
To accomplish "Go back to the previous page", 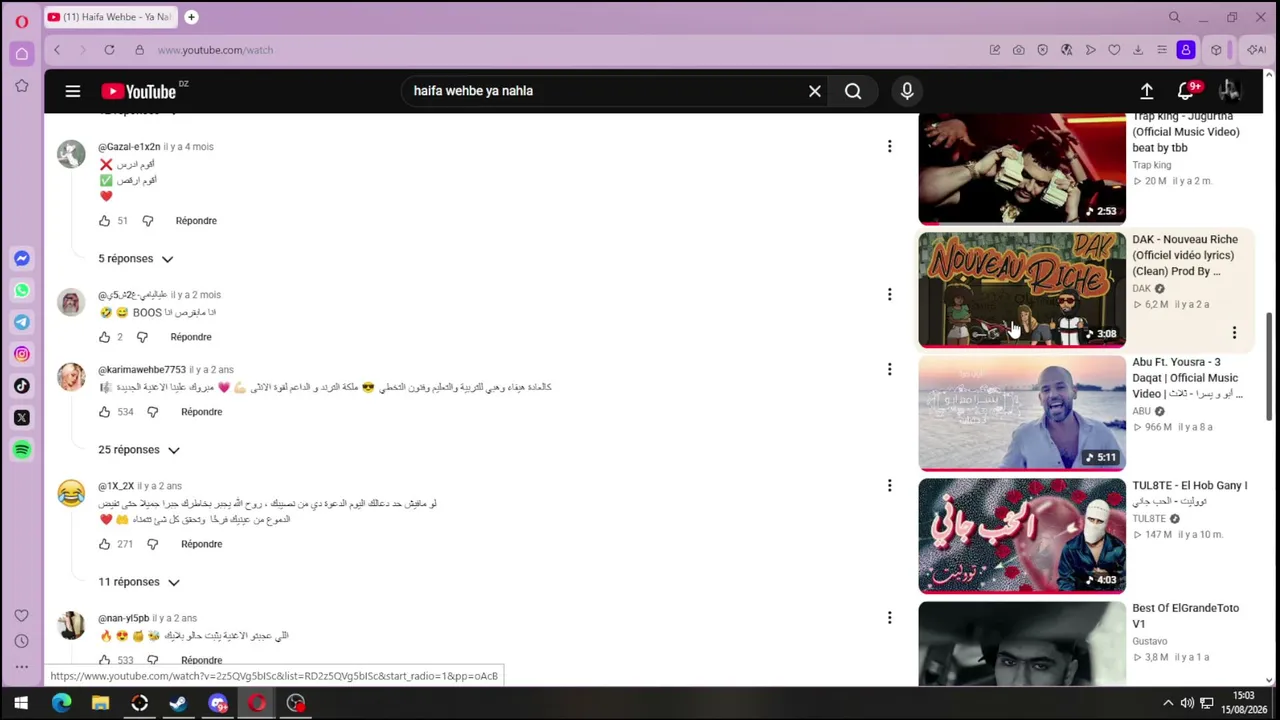I will (57, 50).
